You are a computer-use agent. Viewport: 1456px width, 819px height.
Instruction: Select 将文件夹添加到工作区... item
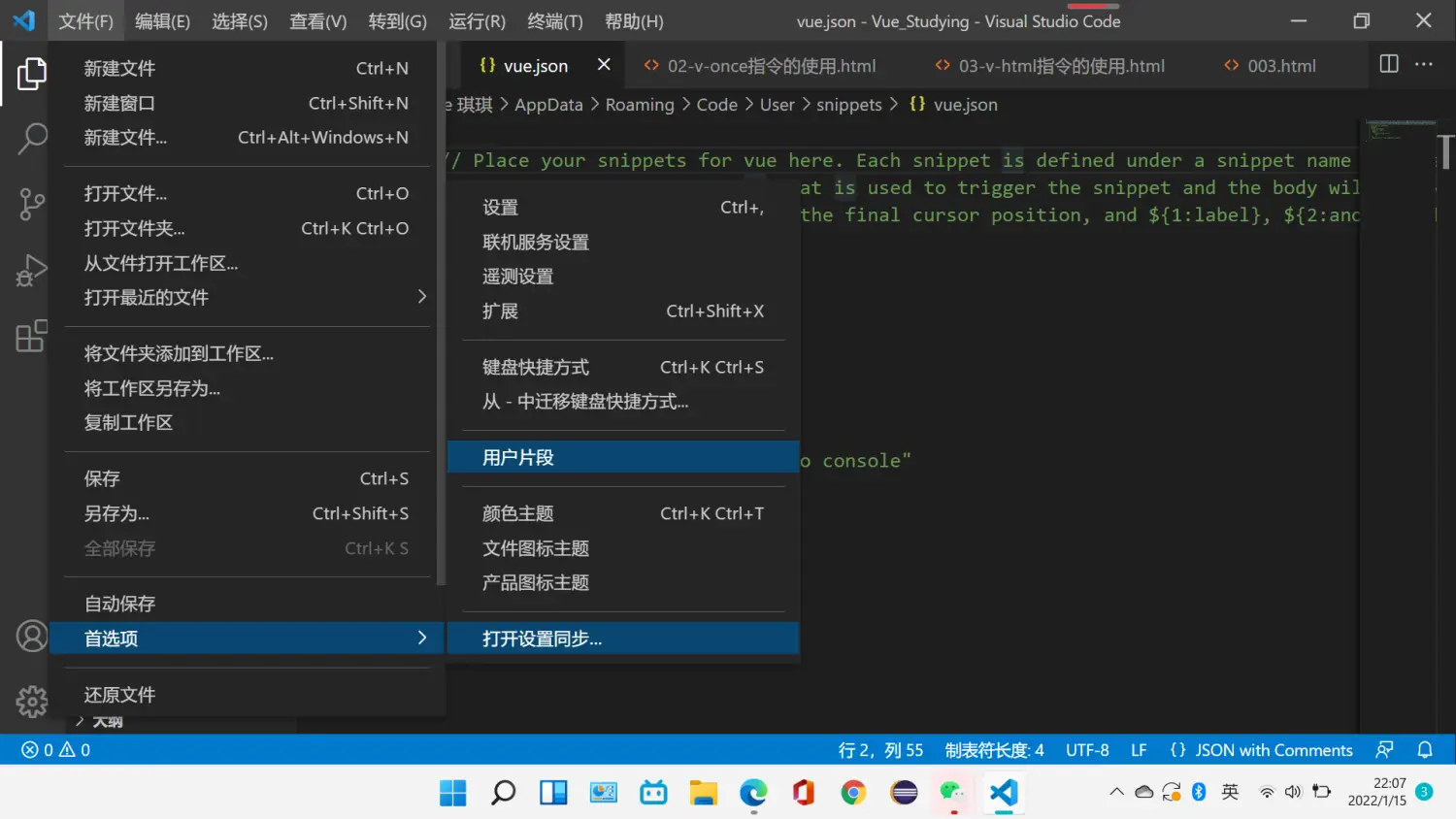tap(247, 353)
